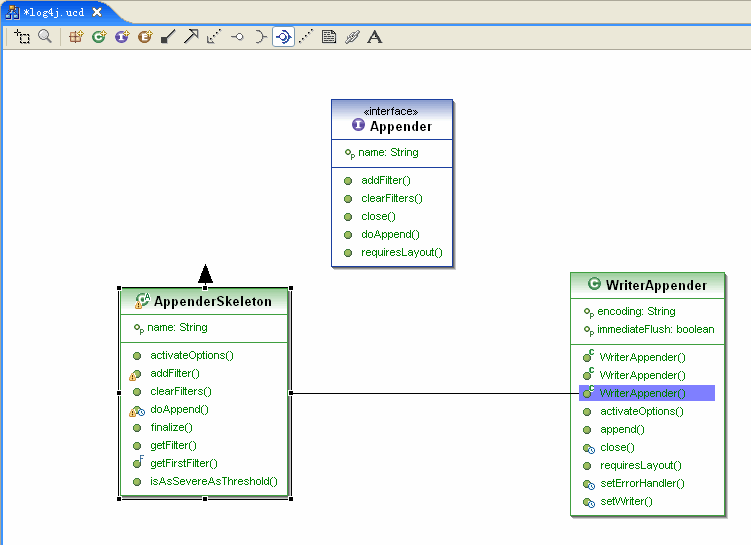
Task: Select setErrorHandler() in WriterAppender
Action: point(642,483)
